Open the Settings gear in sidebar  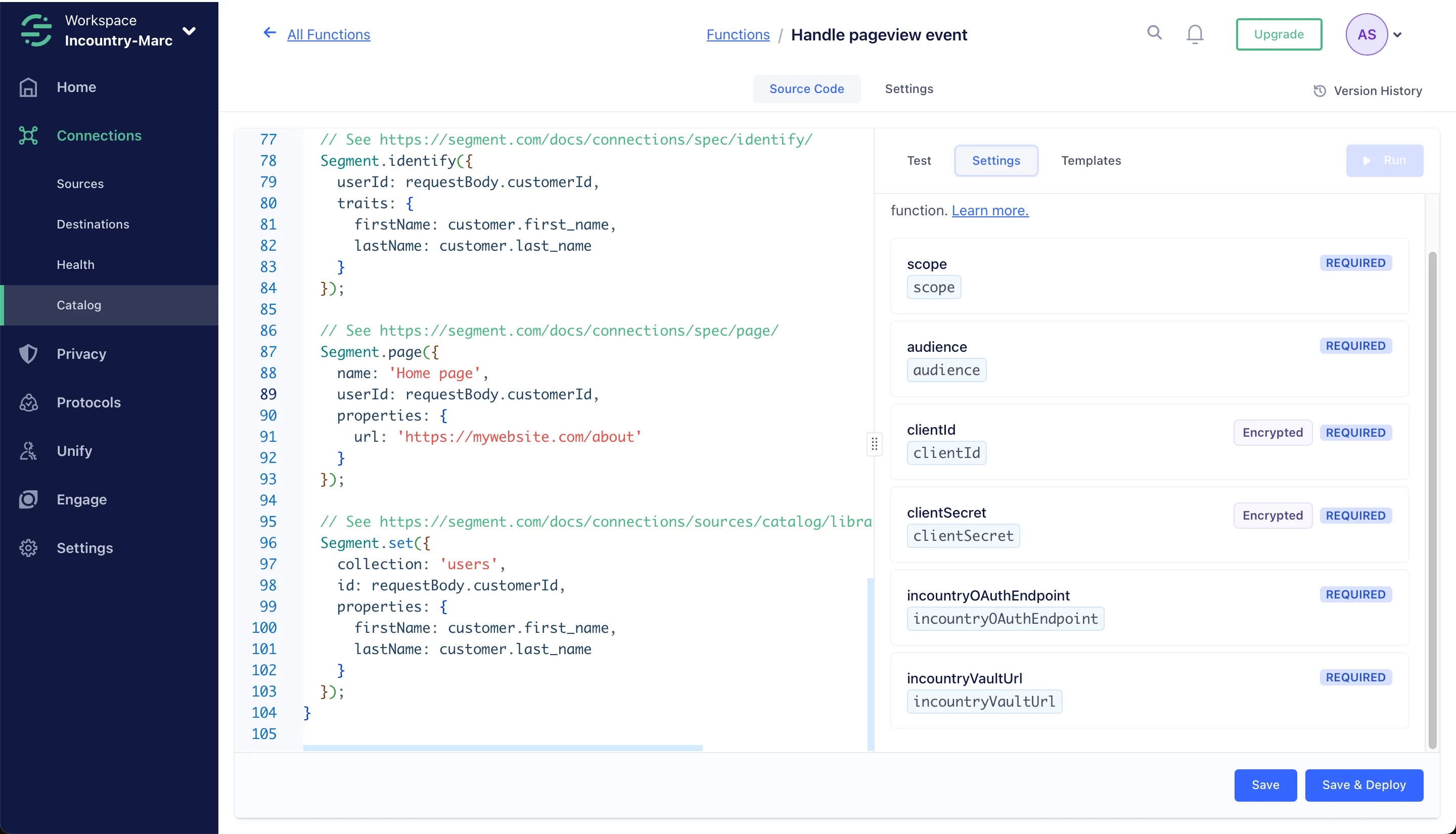click(x=28, y=548)
